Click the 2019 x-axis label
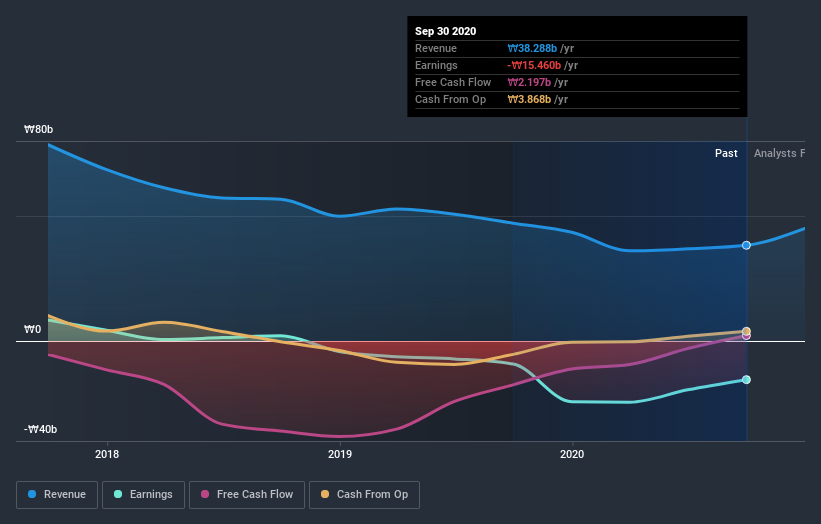Viewport: 821px width, 524px height. click(340, 454)
